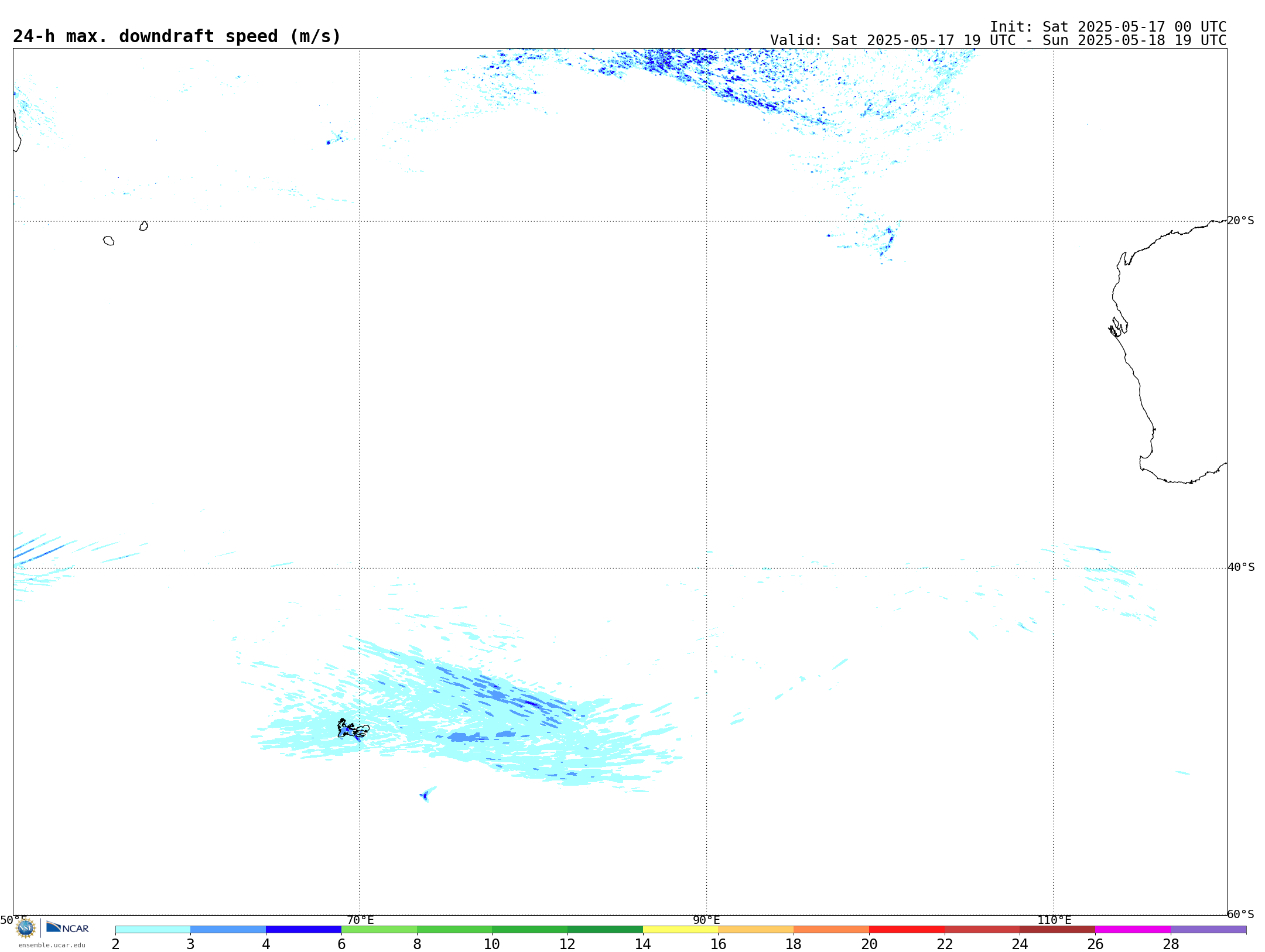Viewport: 1265px width, 952px height.
Task: Click the light orange 16–18 m/s colorbar swatch
Action: [x=756, y=930]
